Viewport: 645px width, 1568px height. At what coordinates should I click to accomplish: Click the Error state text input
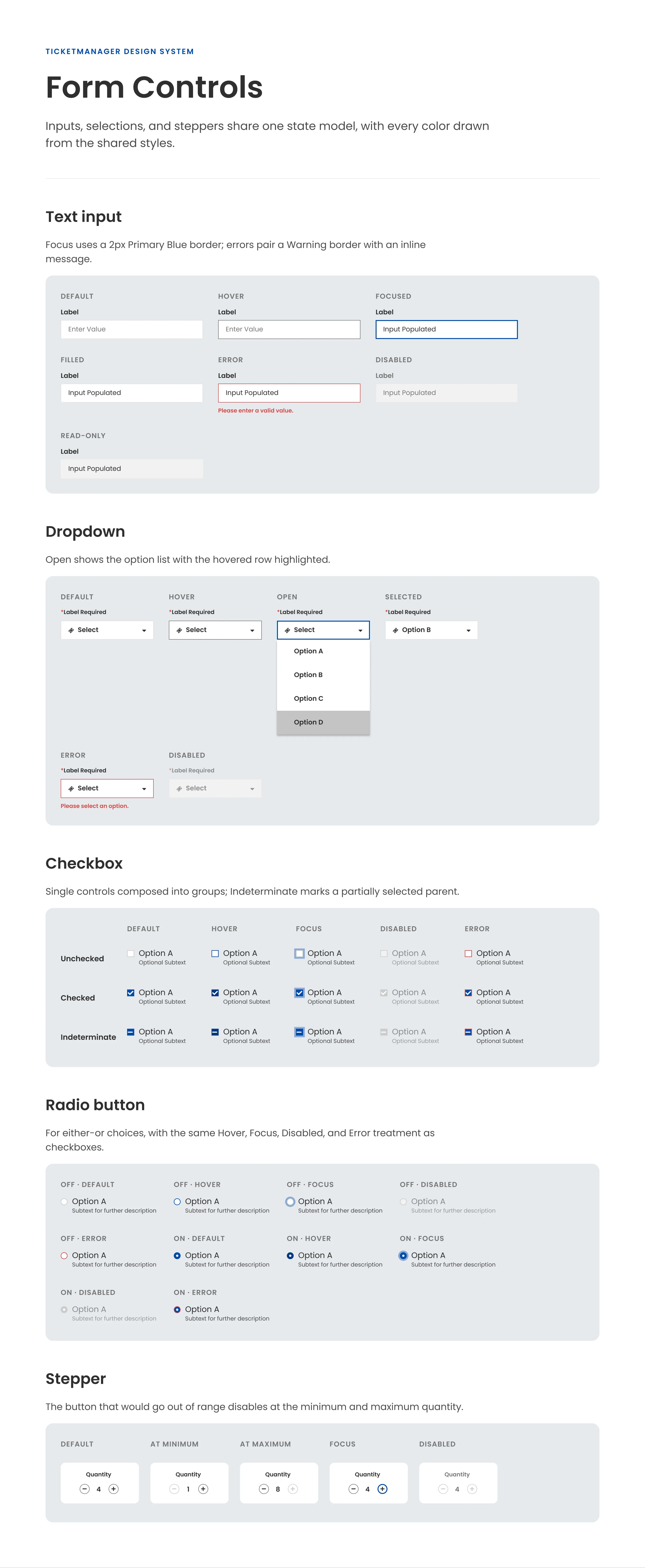[x=289, y=393]
